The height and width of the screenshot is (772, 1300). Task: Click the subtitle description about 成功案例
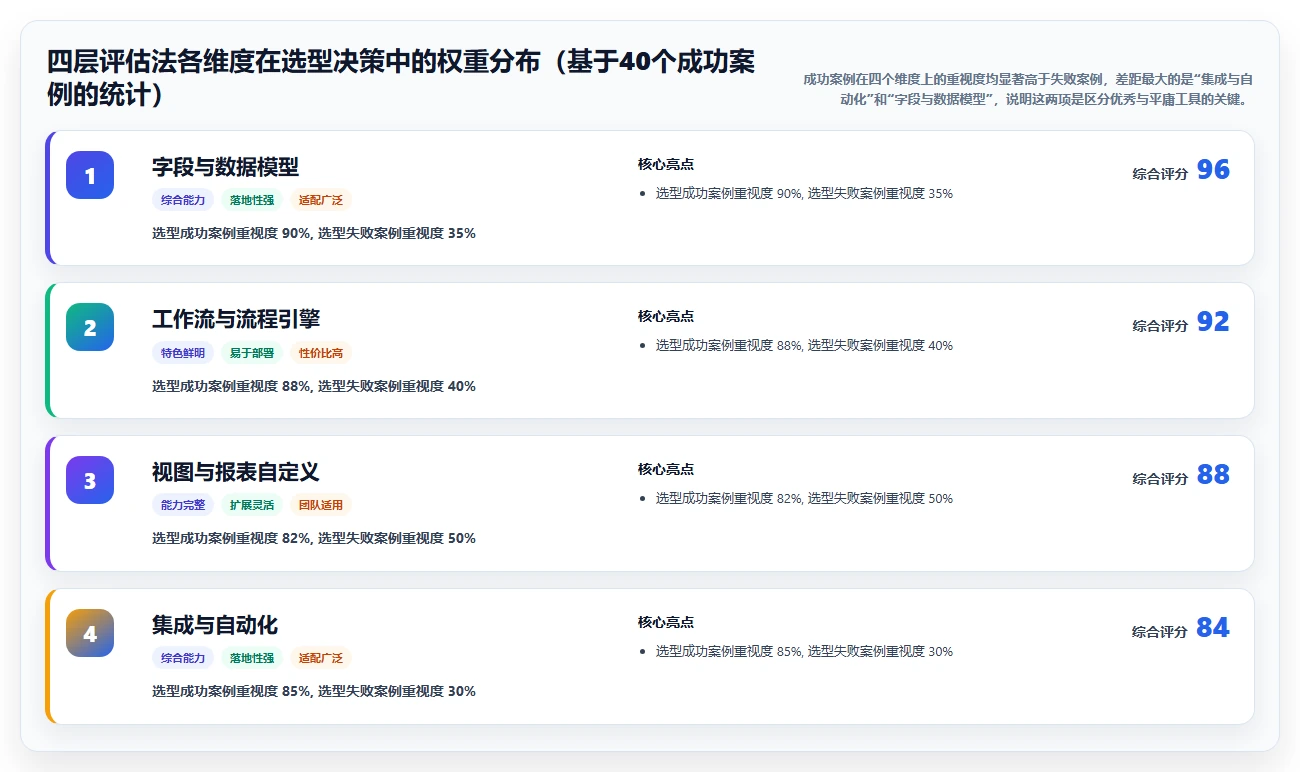click(x=1027, y=89)
